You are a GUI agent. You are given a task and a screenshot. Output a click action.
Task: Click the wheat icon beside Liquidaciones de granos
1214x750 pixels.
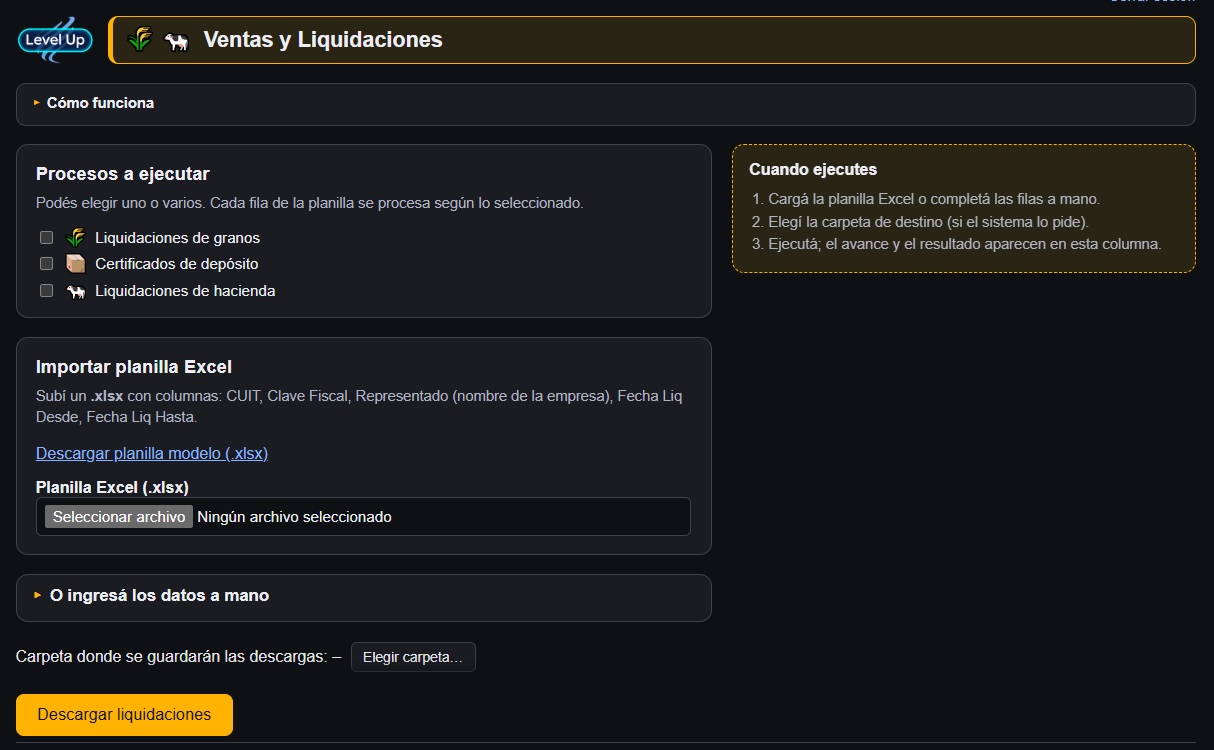75,238
